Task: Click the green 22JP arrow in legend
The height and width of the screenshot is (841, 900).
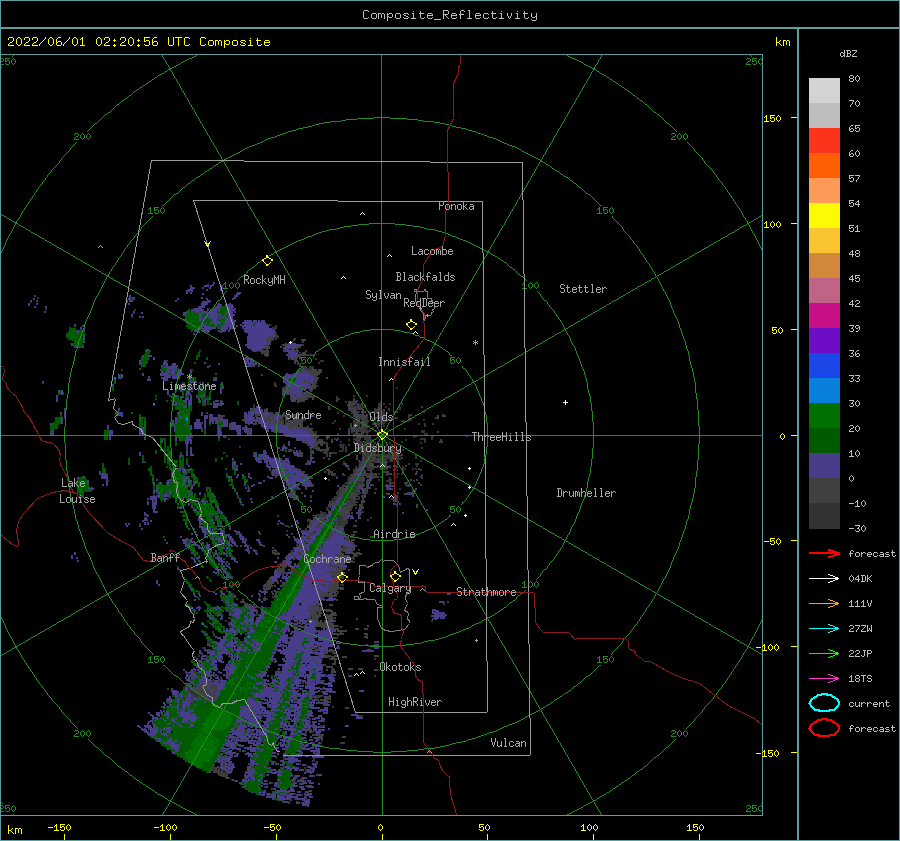Action: pos(824,653)
